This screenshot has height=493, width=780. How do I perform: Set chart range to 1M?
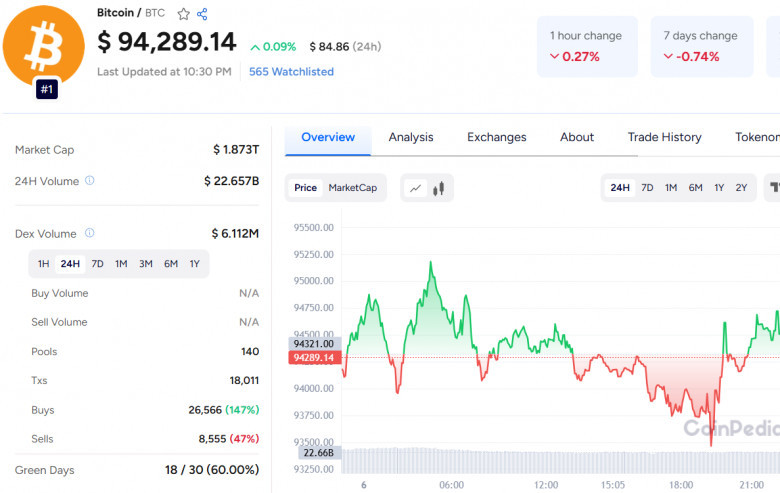[x=671, y=188]
